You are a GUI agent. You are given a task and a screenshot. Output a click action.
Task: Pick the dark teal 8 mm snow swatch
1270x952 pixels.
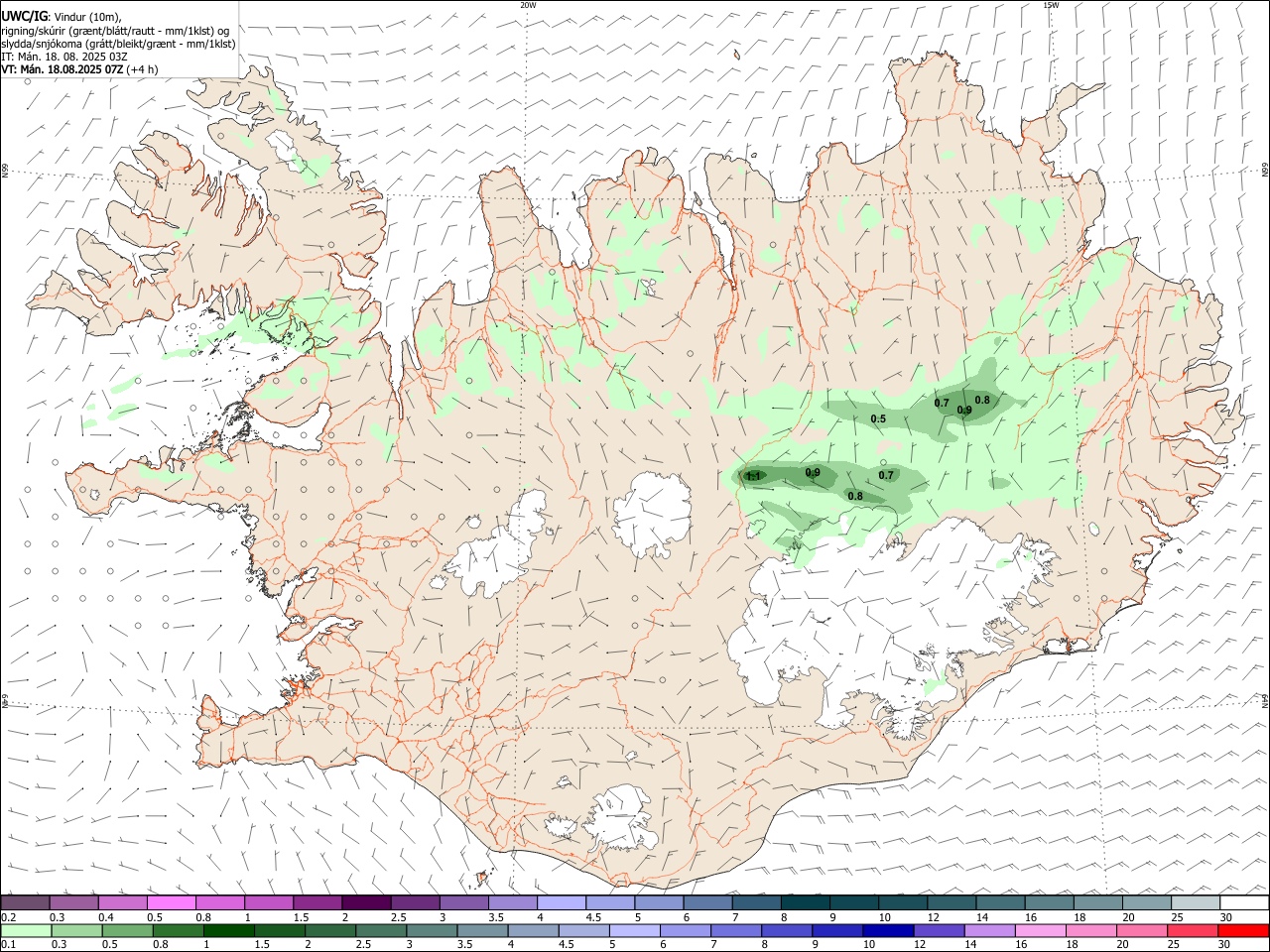(x=806, y=903)
